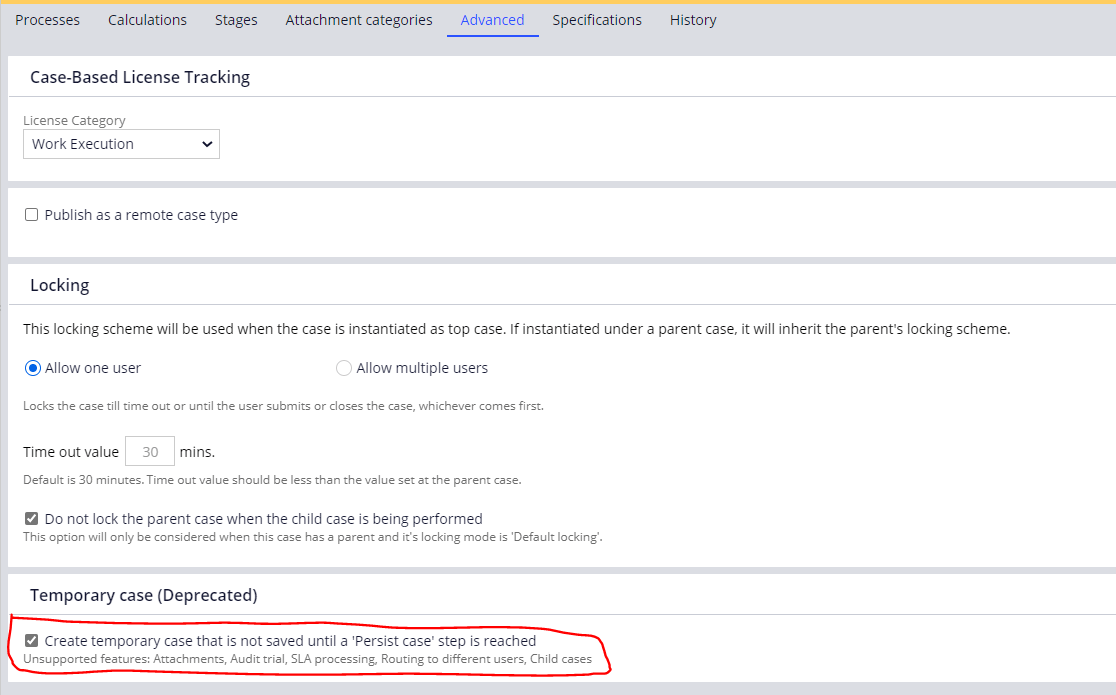Enable Publish as a remote case type

coord(31,214)
